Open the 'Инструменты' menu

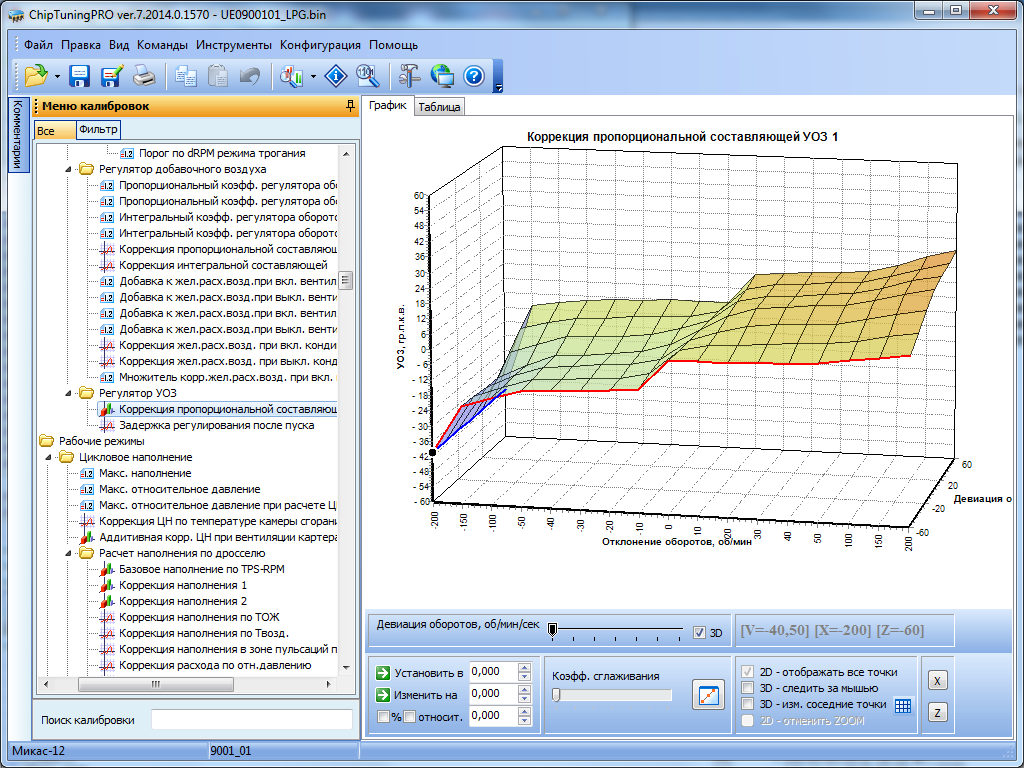click(x=234, y=45)
